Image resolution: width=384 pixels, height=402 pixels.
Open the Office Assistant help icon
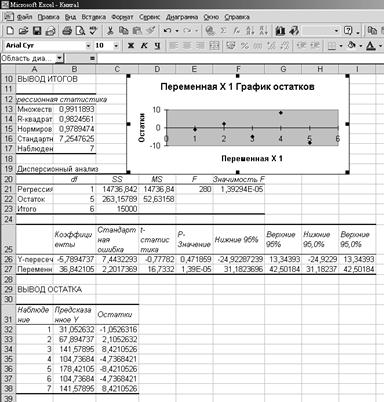[x=348, y=31]
